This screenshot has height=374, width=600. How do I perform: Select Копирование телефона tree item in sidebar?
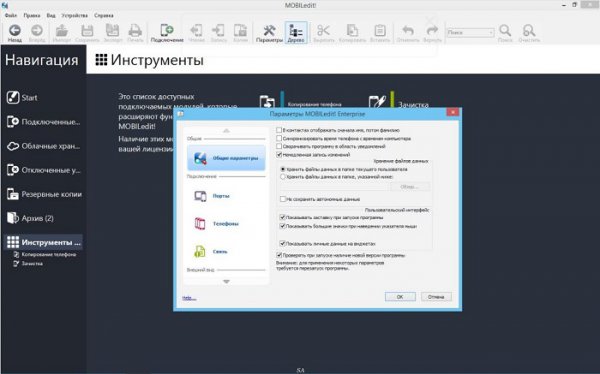[x=45, y=255]
